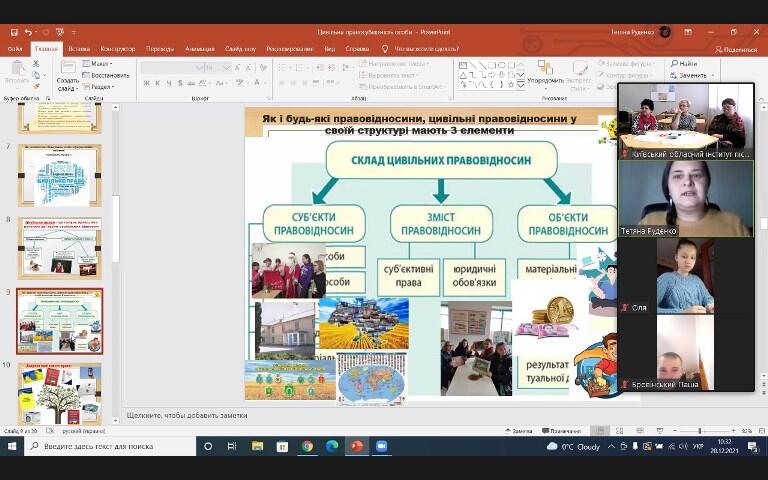
Task: Open ribbon display options icon in title bar
Action: (688, 32)
